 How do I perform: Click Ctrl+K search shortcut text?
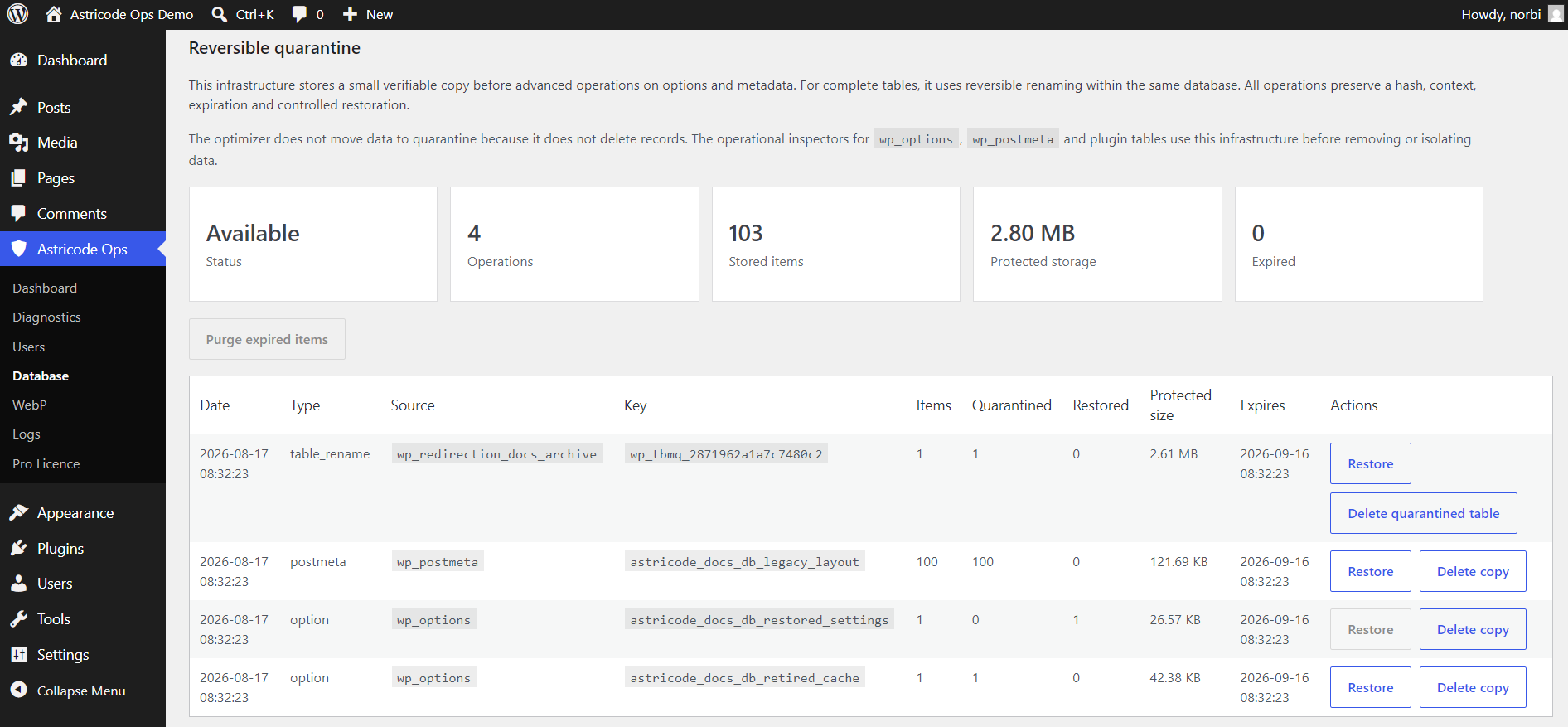click(x=254, y=14)
